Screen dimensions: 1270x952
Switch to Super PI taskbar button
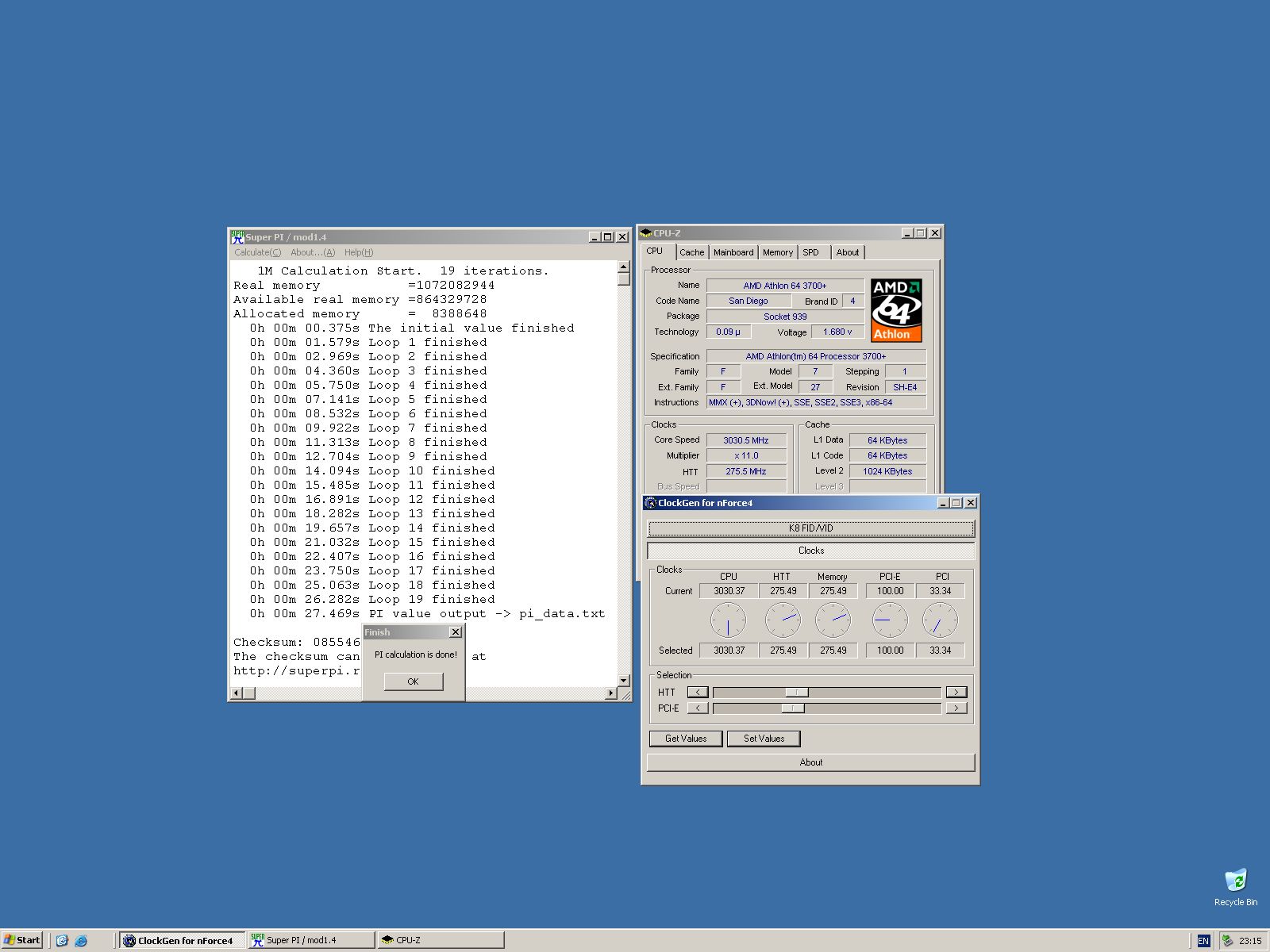point(311,940)
